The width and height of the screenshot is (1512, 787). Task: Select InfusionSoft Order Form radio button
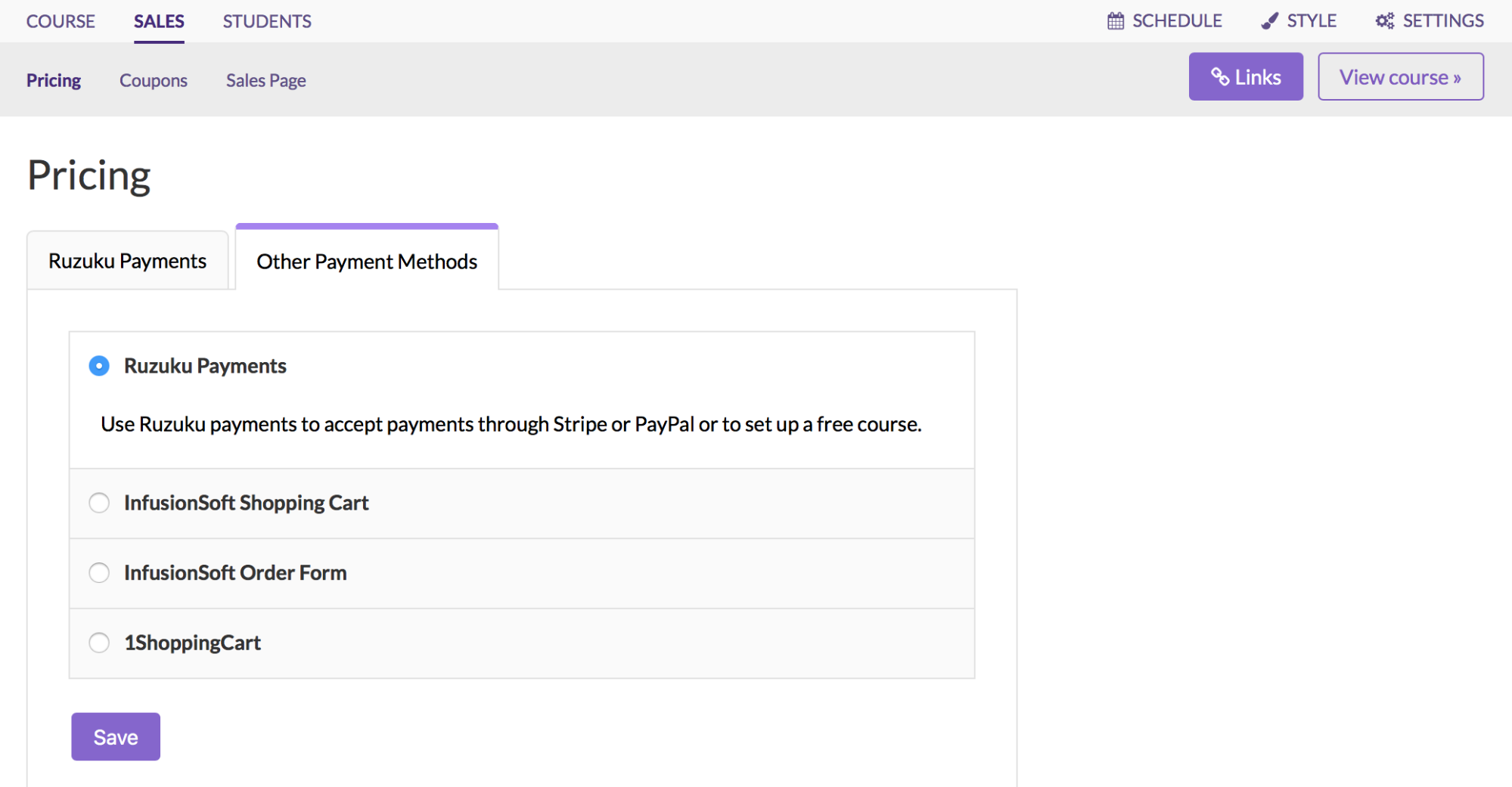coord(99,573)
